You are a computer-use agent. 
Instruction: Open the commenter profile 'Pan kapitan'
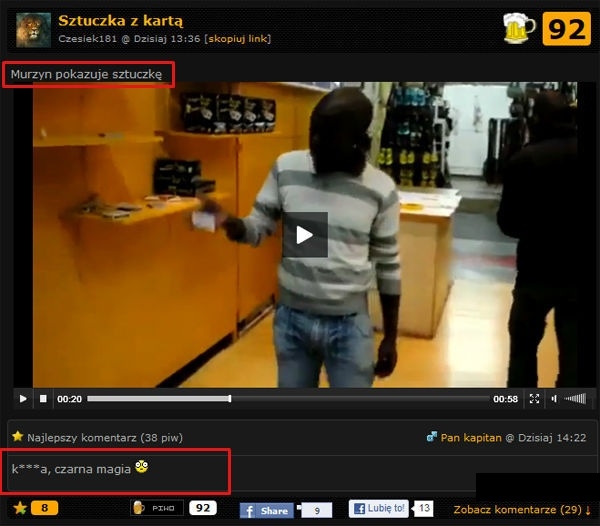point(470,437)
